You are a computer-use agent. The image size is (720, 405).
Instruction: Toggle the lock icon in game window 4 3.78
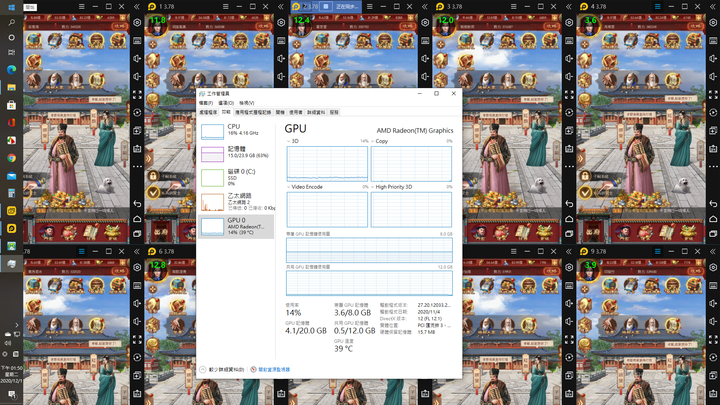point(585,175)
